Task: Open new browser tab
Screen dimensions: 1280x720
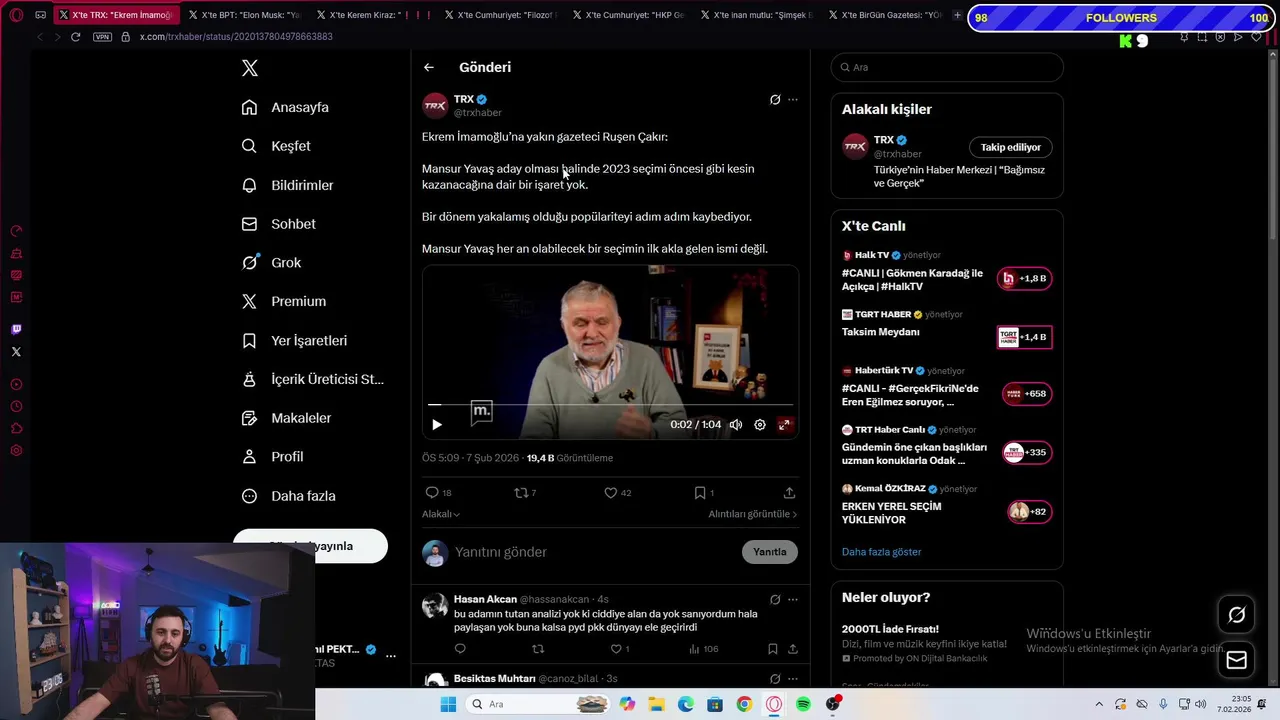Action: [x=957, y=15]
